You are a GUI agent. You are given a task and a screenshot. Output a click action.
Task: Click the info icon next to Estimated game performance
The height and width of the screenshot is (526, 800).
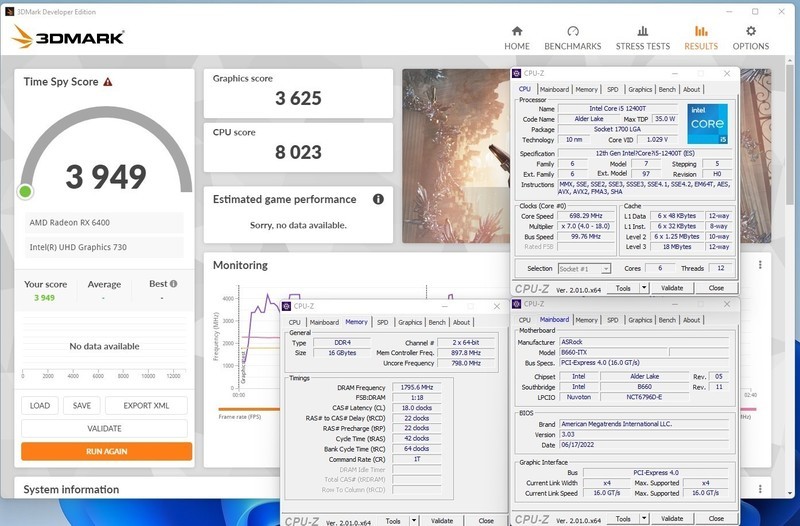(x=379, y=199)
